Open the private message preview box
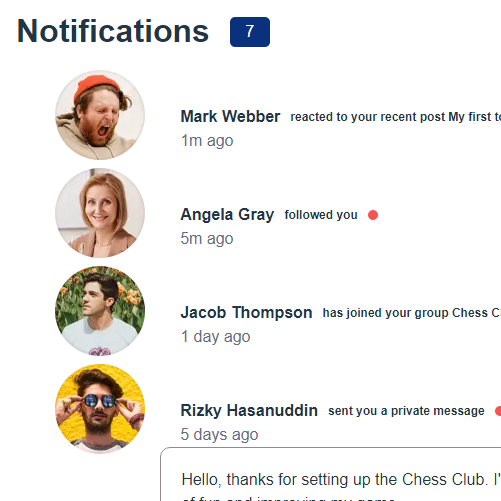Screen dimensions: 501x501 [331, 474]
